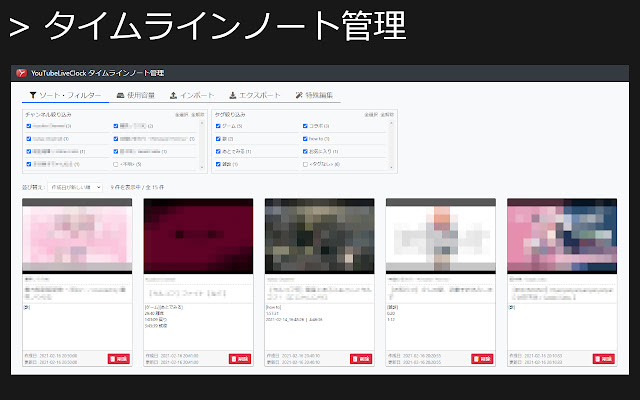
Task: Click the download icon beside エクスポート
Action: click(x=233, y=95)
